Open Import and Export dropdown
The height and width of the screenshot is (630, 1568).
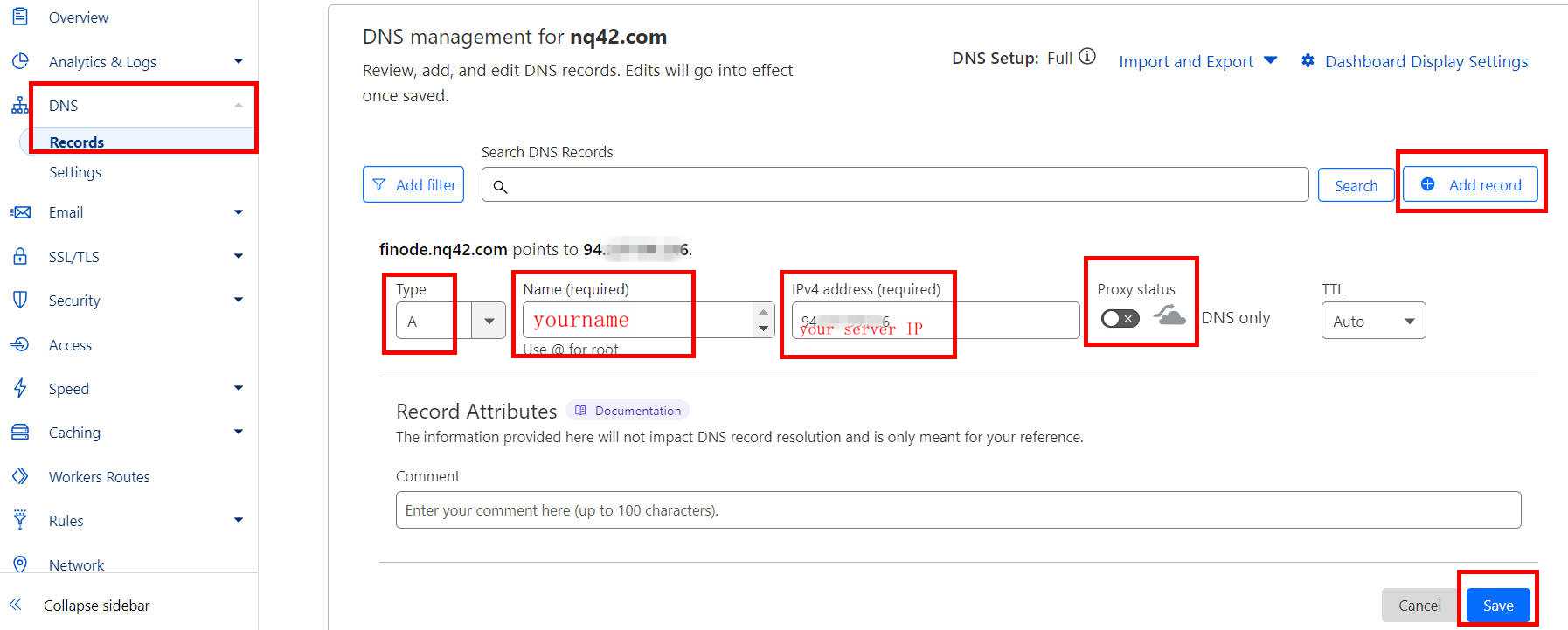[x=1197, y=61]
